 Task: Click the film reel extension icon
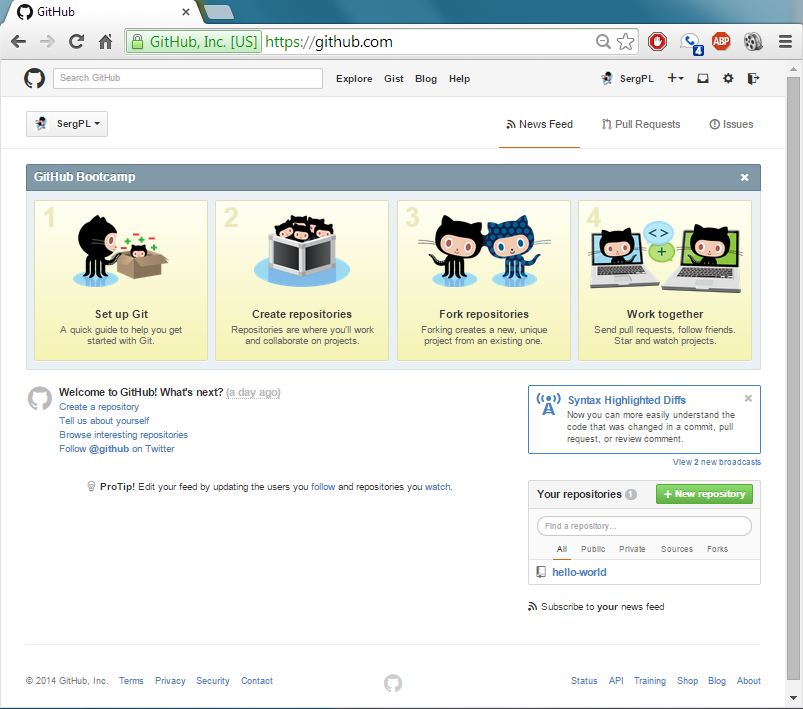pyautogui.click(x=753, y=41)
